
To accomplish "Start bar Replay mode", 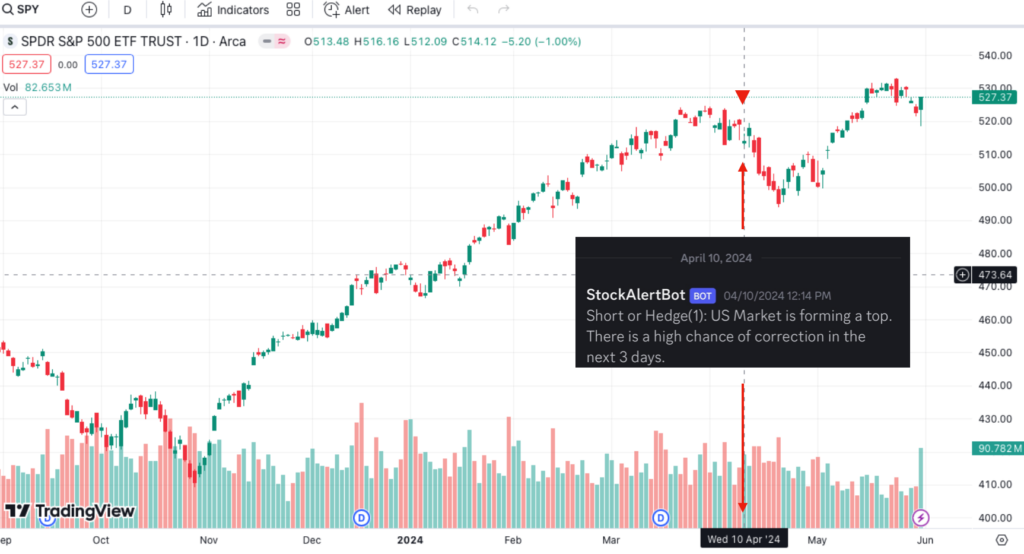I will pos(415,10).
